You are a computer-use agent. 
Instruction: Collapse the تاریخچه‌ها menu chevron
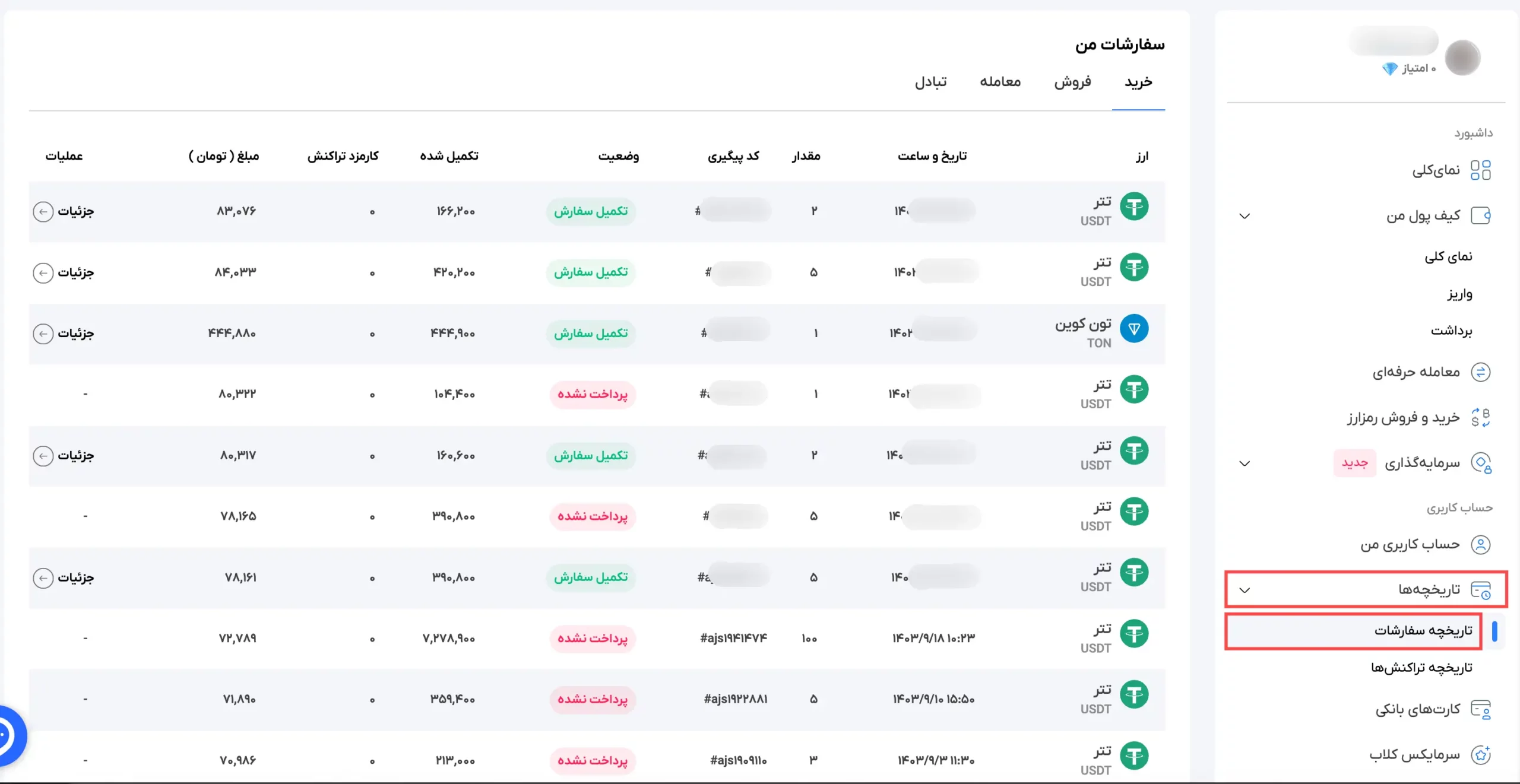(1245, 590)
